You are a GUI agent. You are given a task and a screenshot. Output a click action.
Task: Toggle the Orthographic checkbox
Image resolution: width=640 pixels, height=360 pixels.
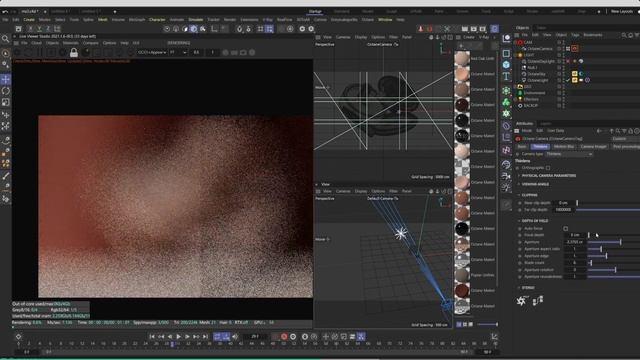pyautogui.click(x=548, y=168)
